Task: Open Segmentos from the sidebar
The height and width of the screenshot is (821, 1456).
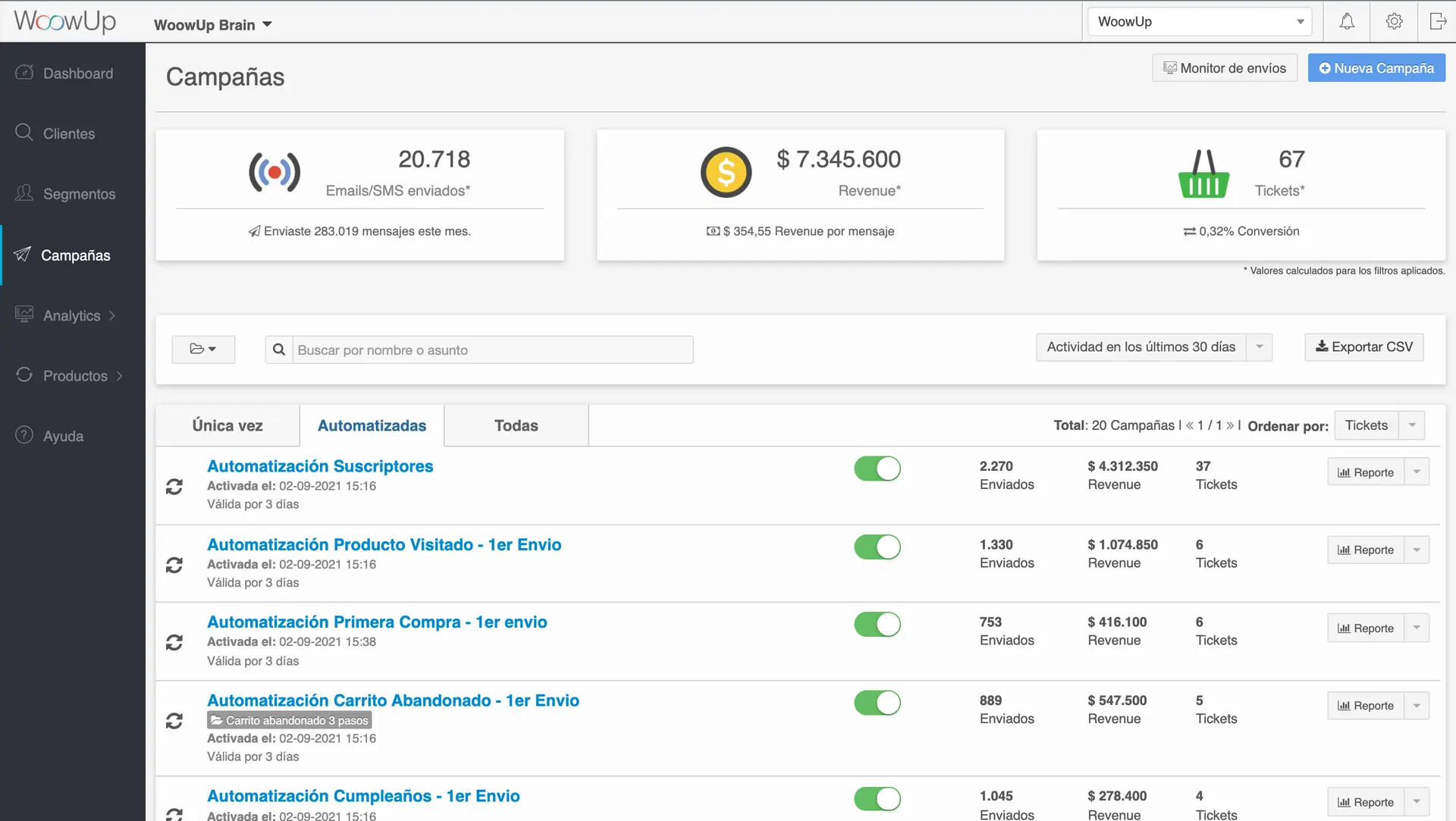Action: pyautogui.click(x=79, y=194)
